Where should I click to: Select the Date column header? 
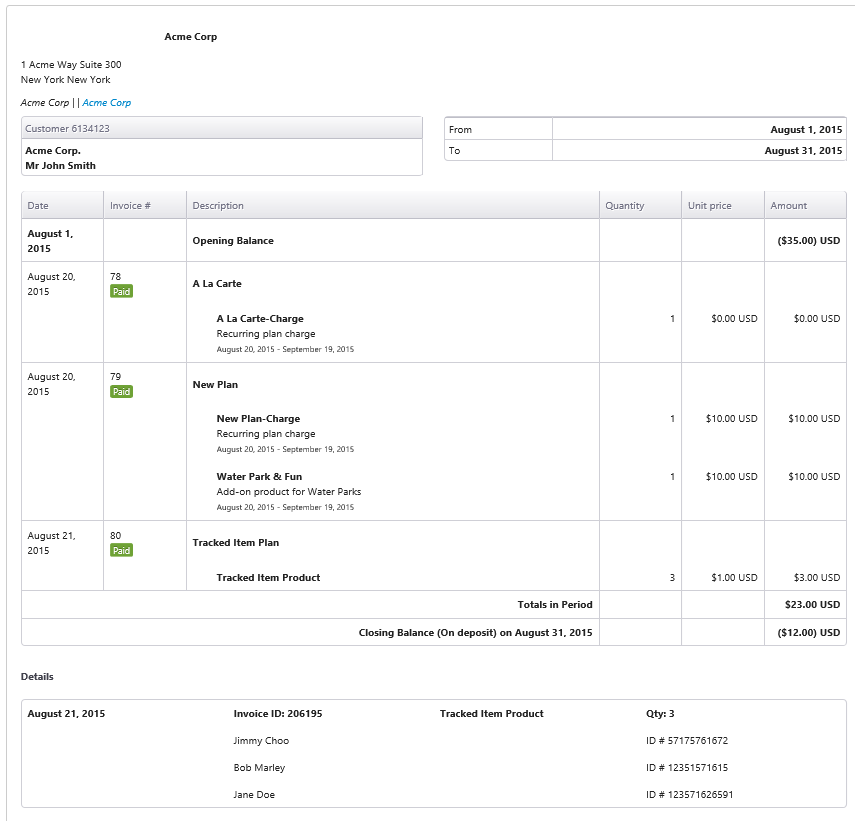tap(62, 206)
